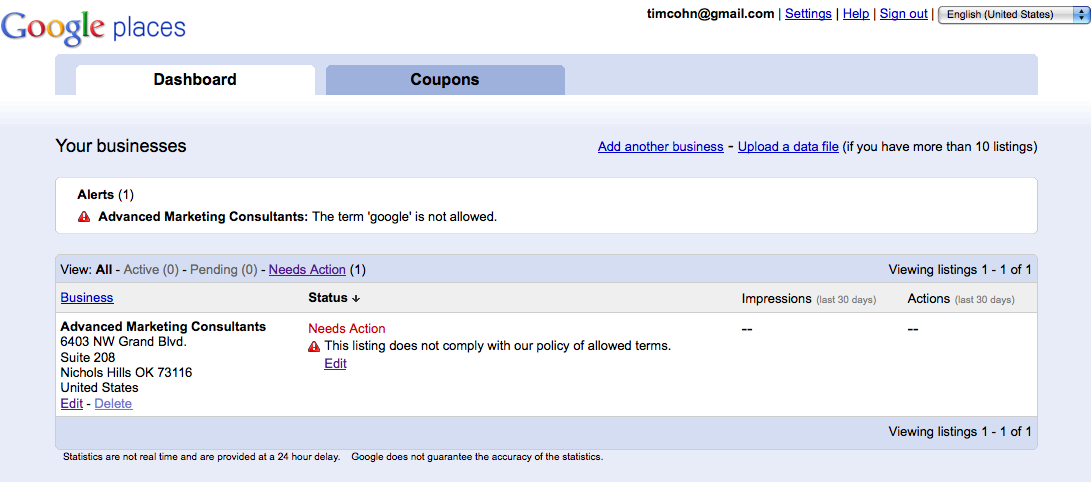The height and width of the screenshot is (482, 1091).
Task: Click the Actions column header
Action: 929,299
